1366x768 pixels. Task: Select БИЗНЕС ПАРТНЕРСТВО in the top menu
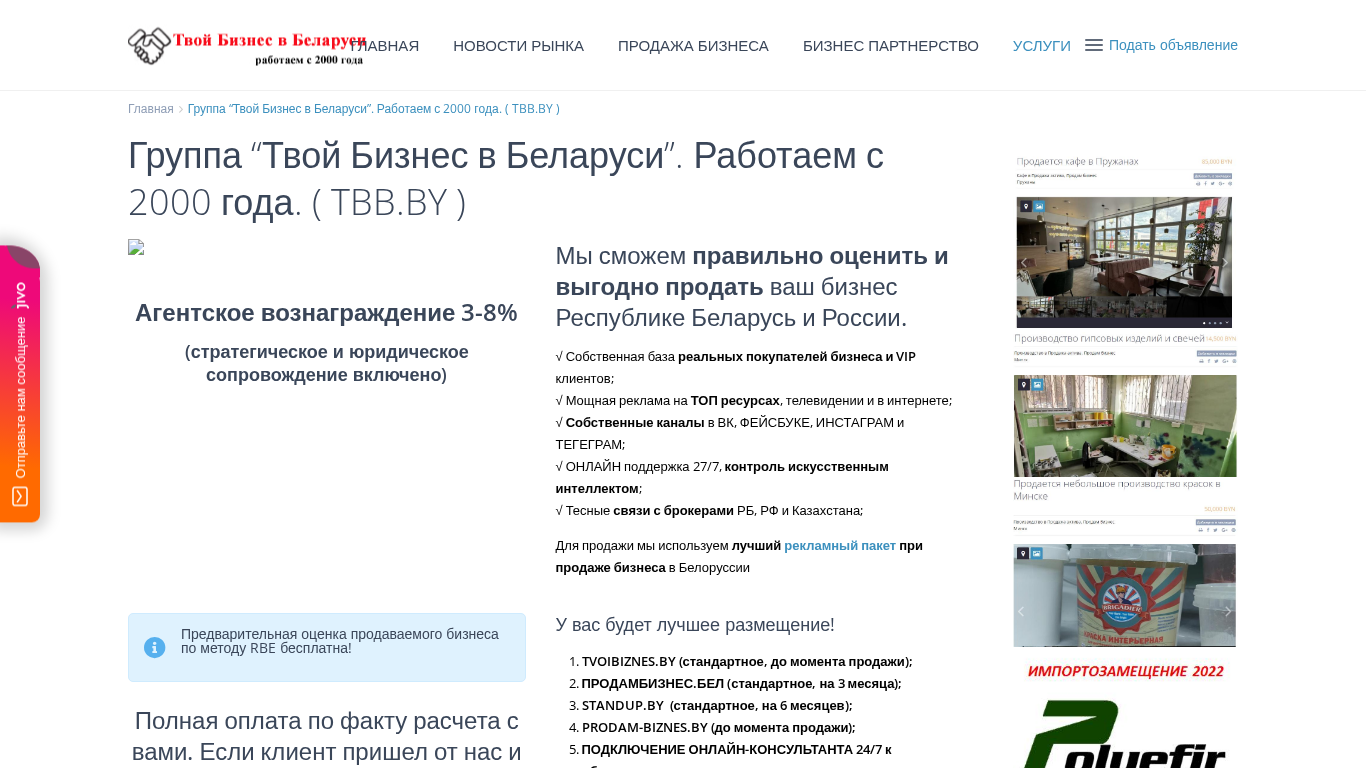click(891, 46)
